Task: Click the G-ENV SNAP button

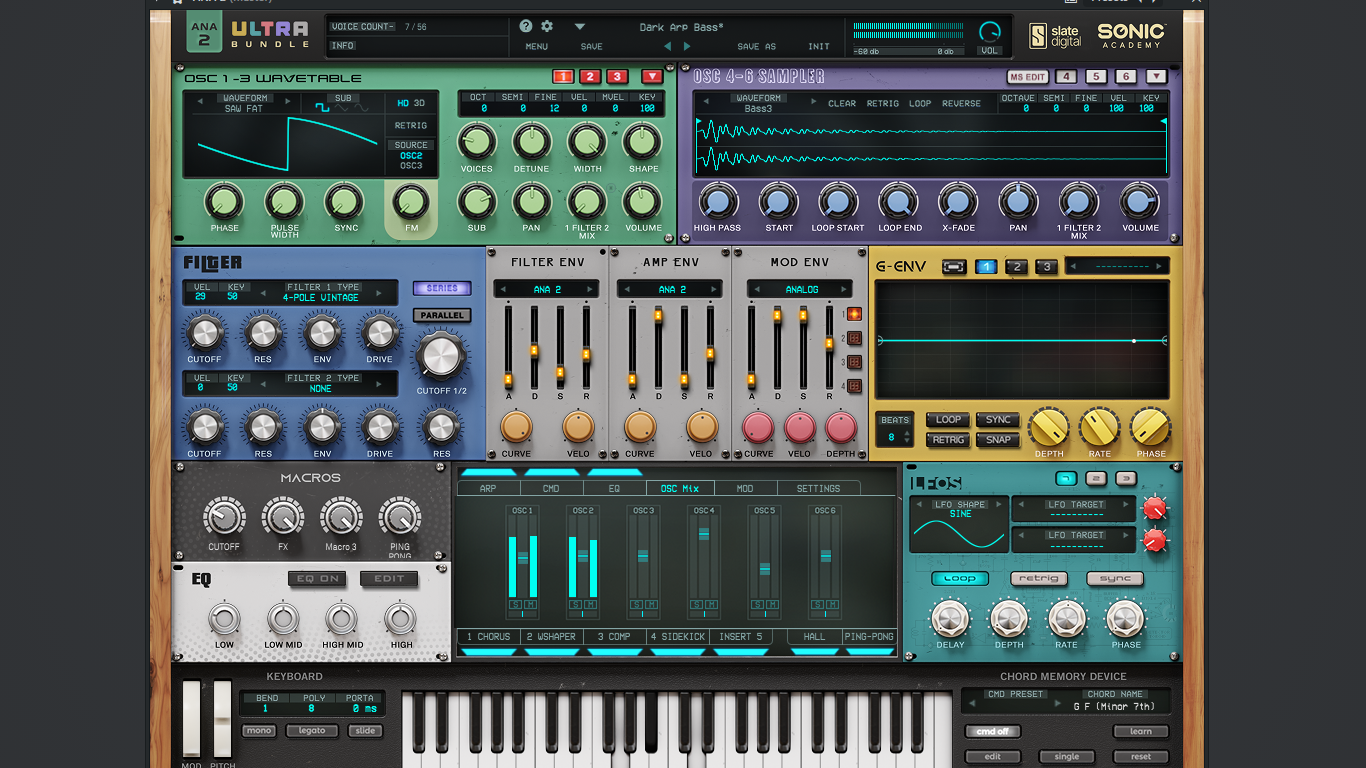Action: click(998, 440)
